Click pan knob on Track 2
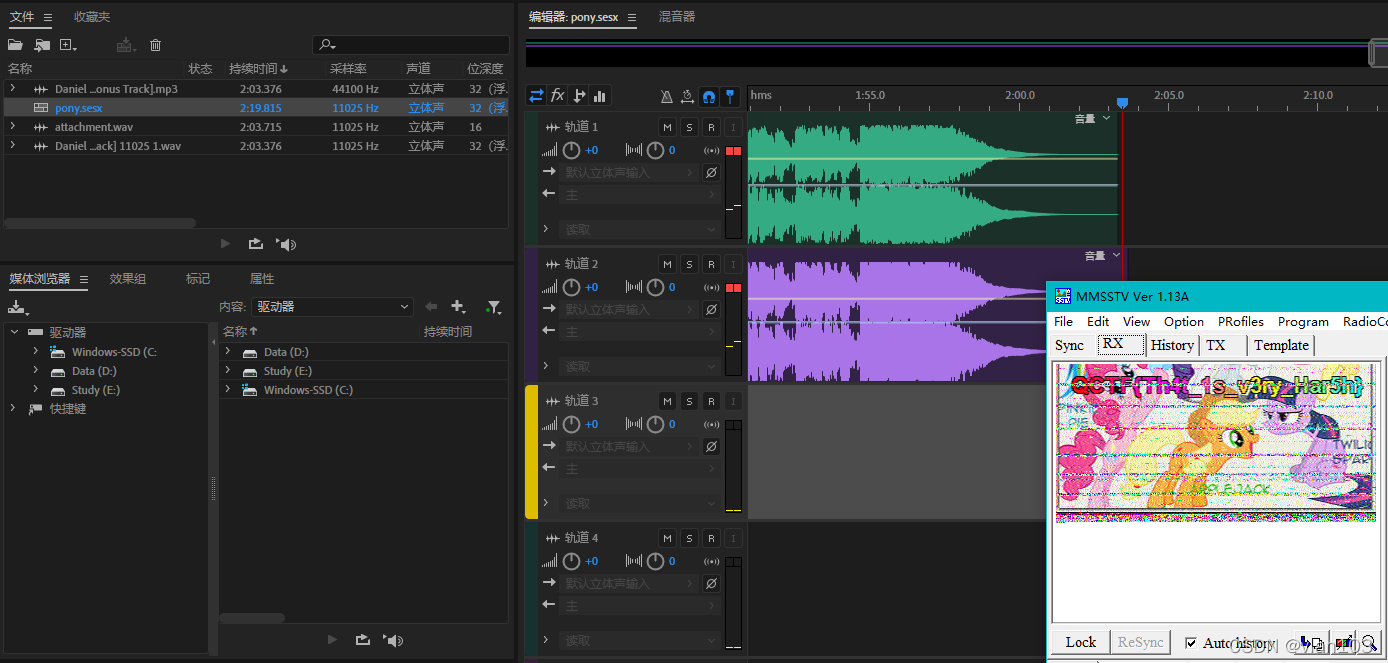1388x663 pixels. 655,287
